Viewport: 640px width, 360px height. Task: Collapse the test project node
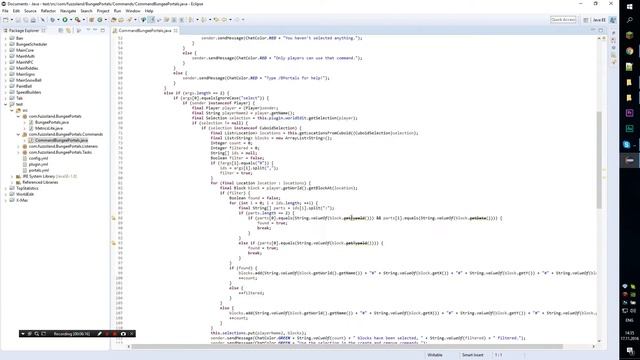pos(6,104)
